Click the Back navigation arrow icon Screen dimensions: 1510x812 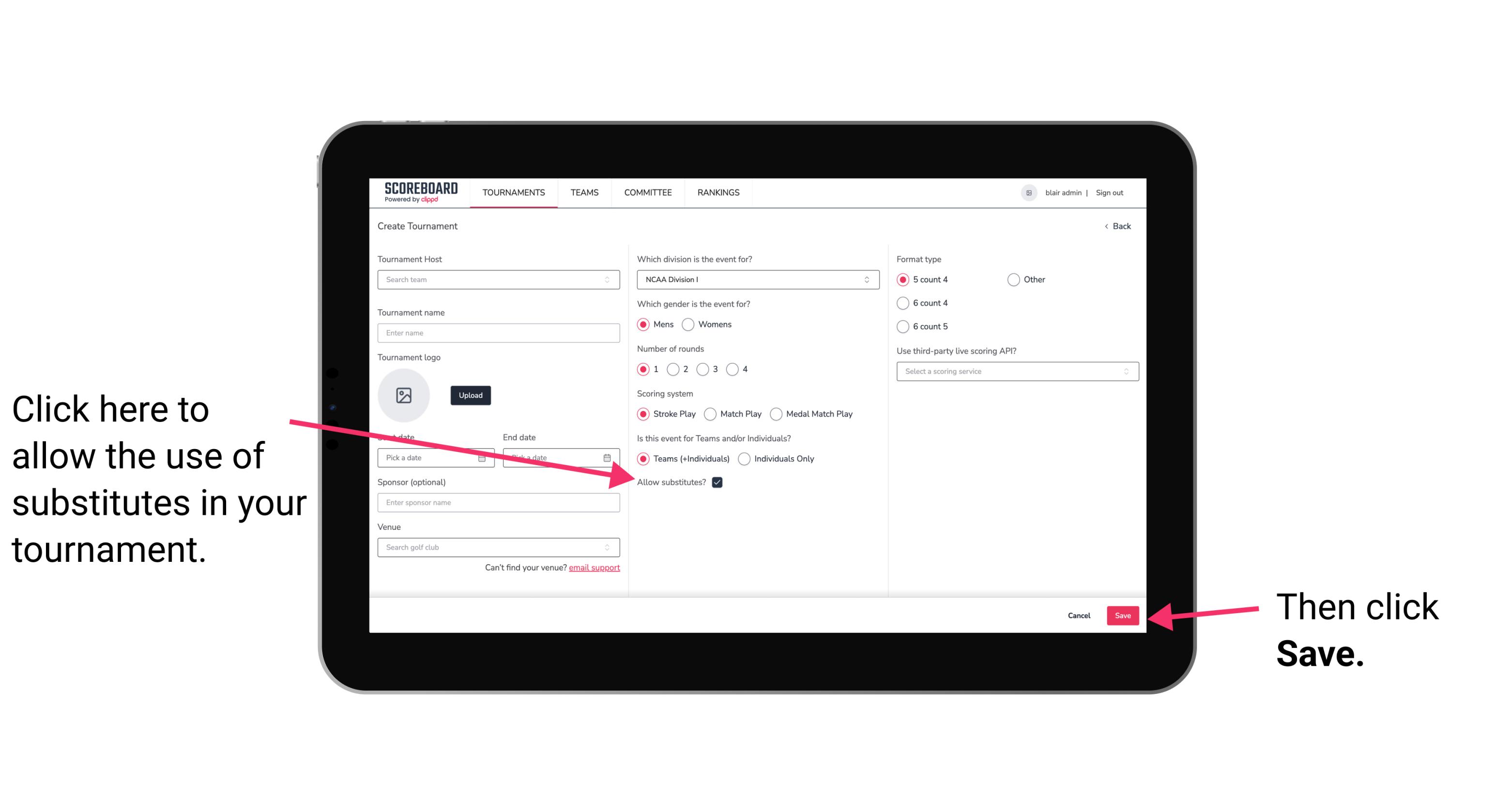click(1107, 226)
